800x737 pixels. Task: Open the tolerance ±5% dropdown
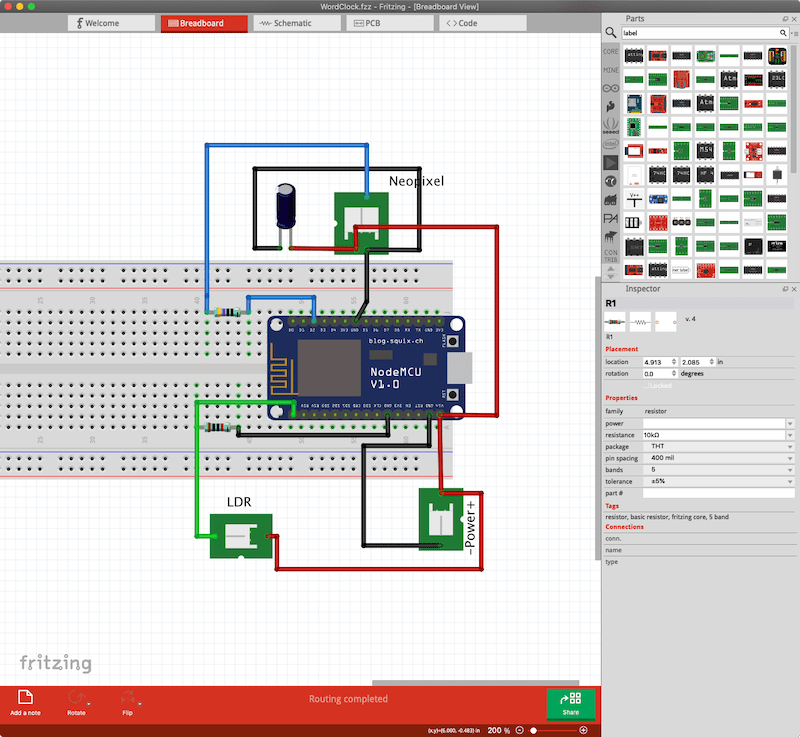[x=718, y=481]
